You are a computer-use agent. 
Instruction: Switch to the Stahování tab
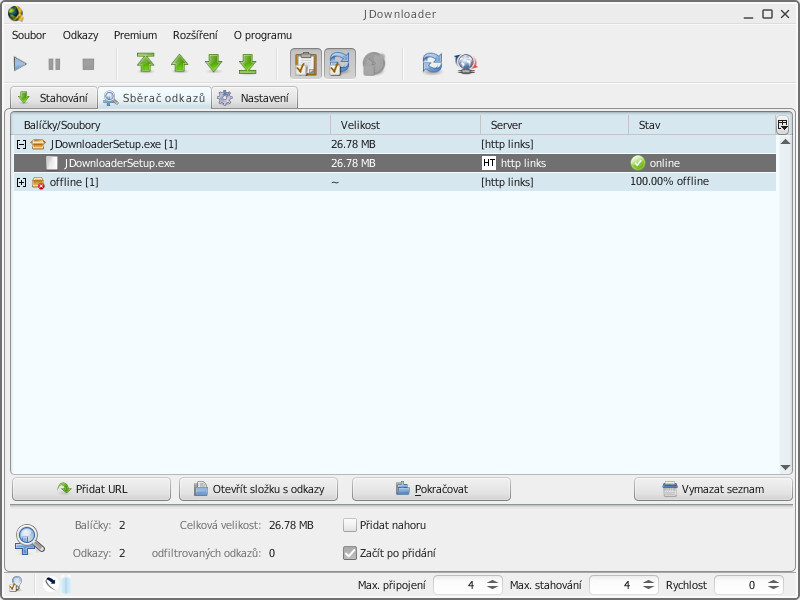[x=54, y=97]
